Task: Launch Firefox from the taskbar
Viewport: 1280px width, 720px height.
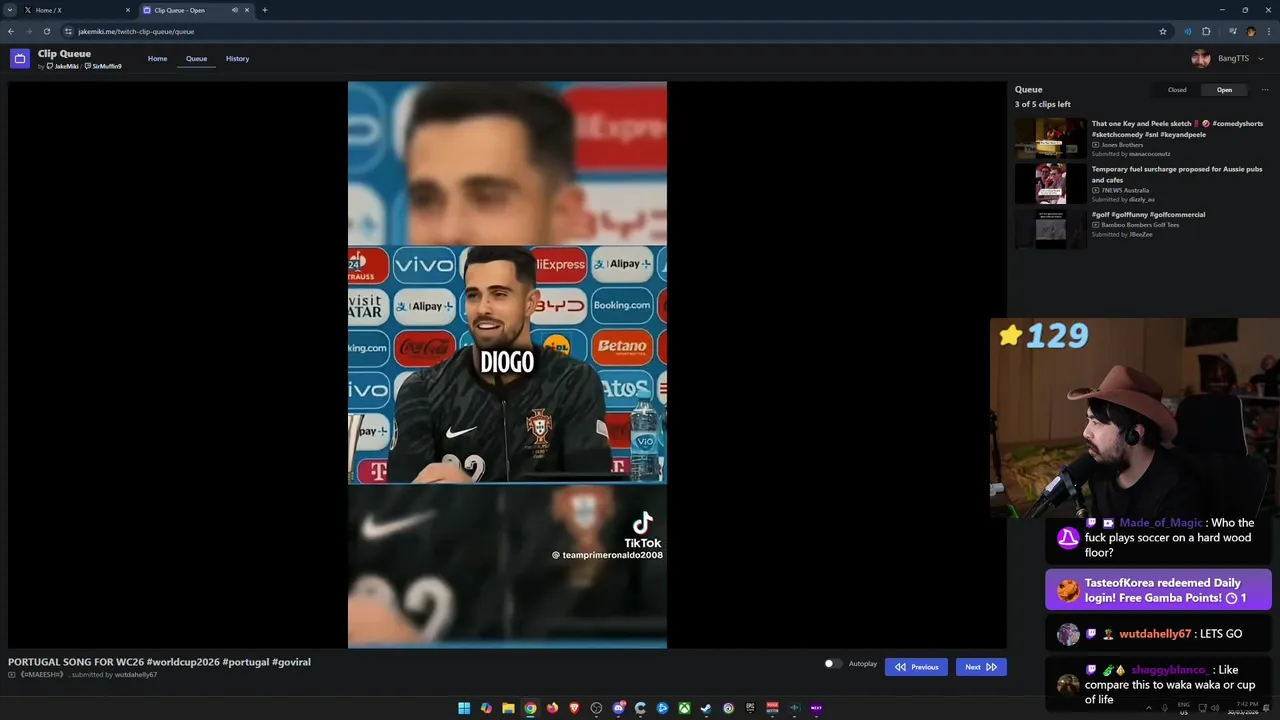Action: (x=552, y=708)
